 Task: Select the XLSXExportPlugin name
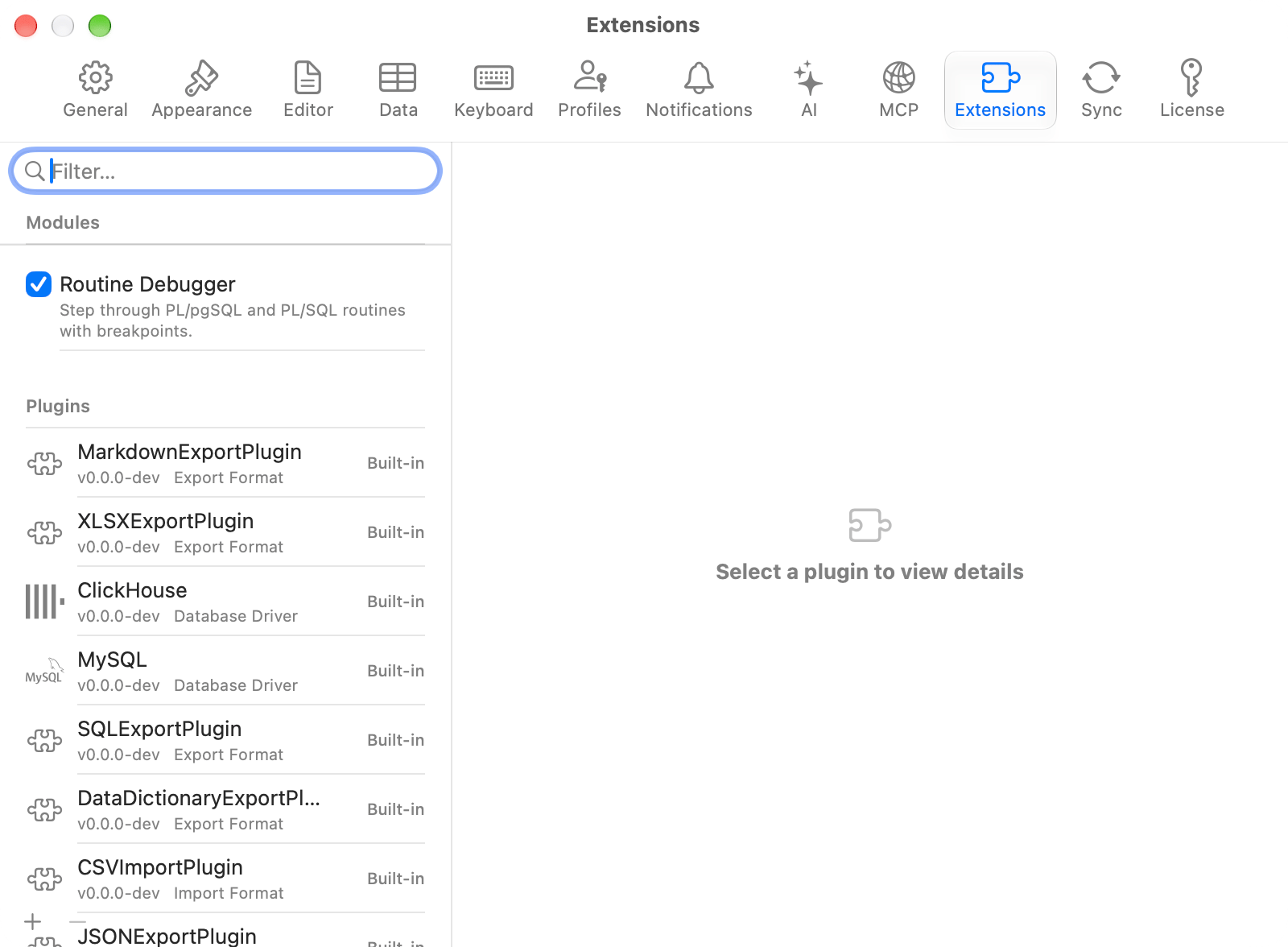pos(165,521)
